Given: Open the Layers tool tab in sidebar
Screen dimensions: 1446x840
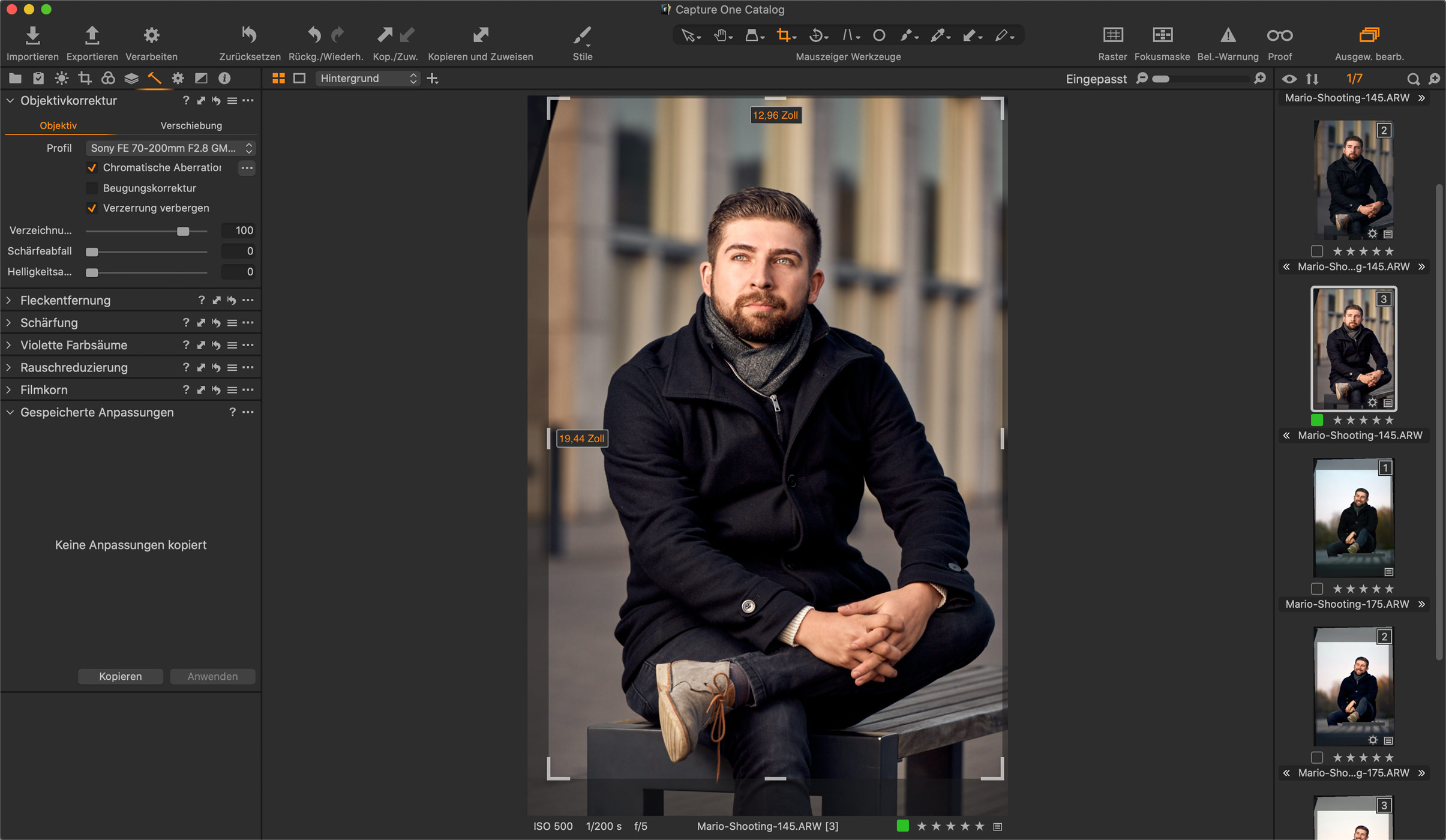Looking at the screenshot, I should (x=131, y=78).
